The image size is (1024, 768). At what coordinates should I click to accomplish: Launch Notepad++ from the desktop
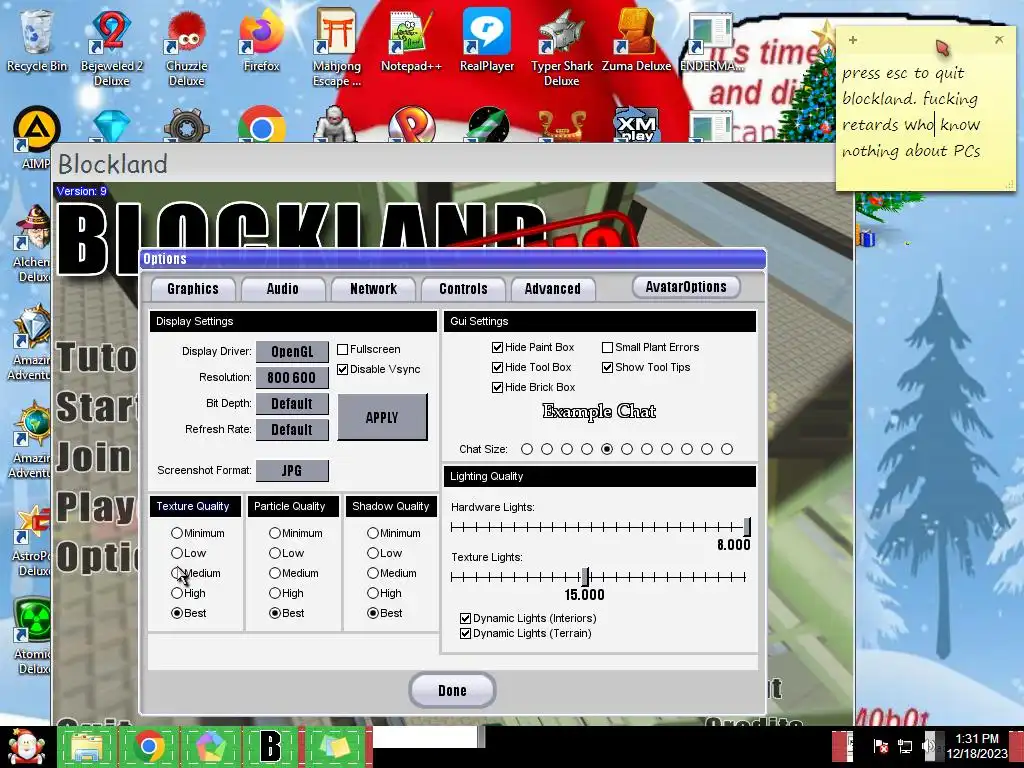(411, 40)
